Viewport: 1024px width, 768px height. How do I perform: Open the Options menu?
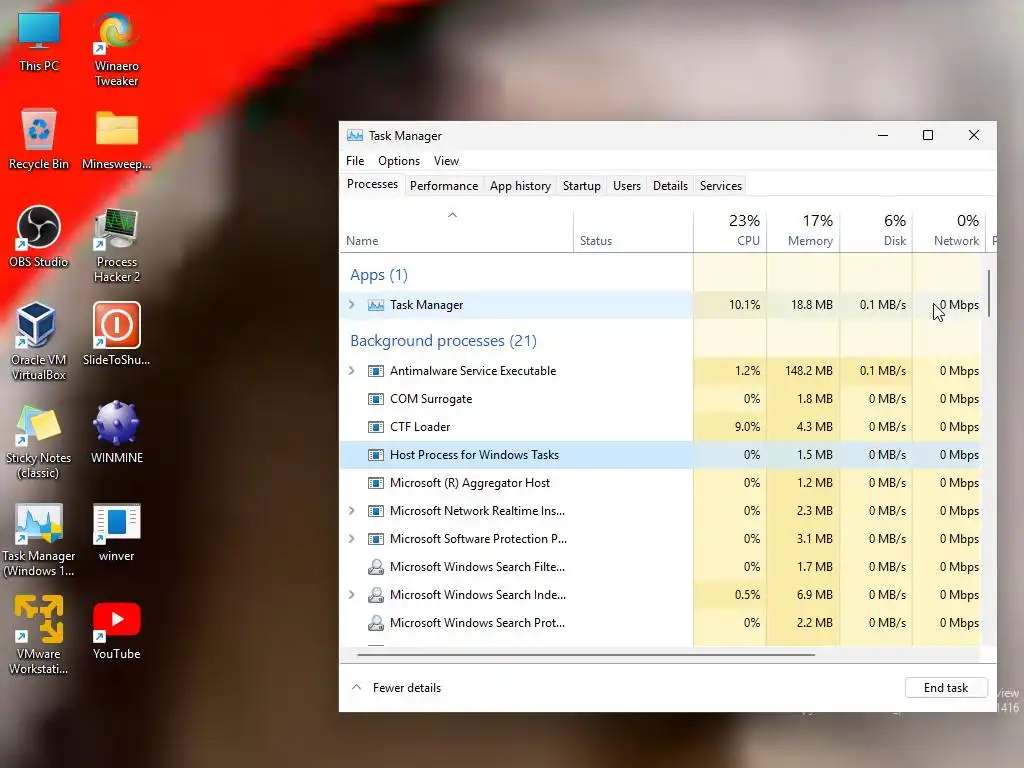(x=398, y=161)
